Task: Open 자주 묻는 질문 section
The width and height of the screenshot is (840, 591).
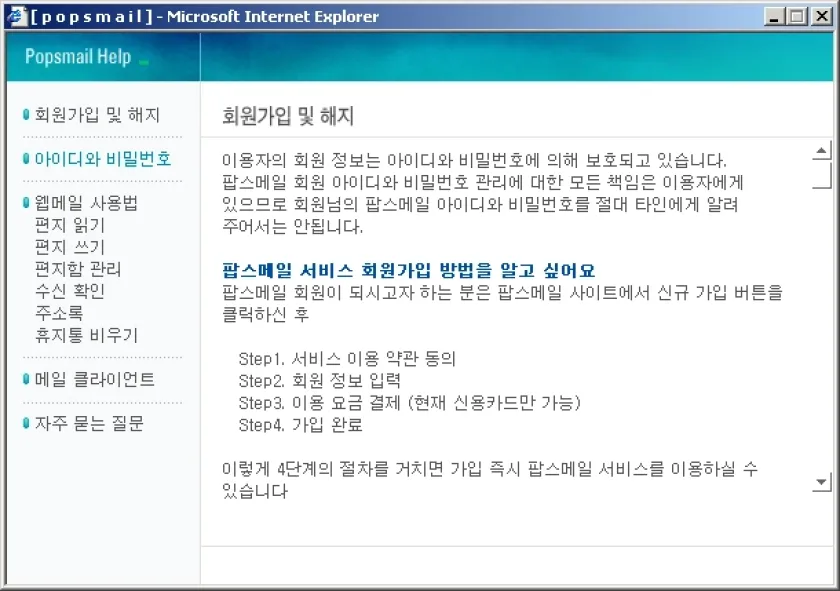Action: point(89,423)
